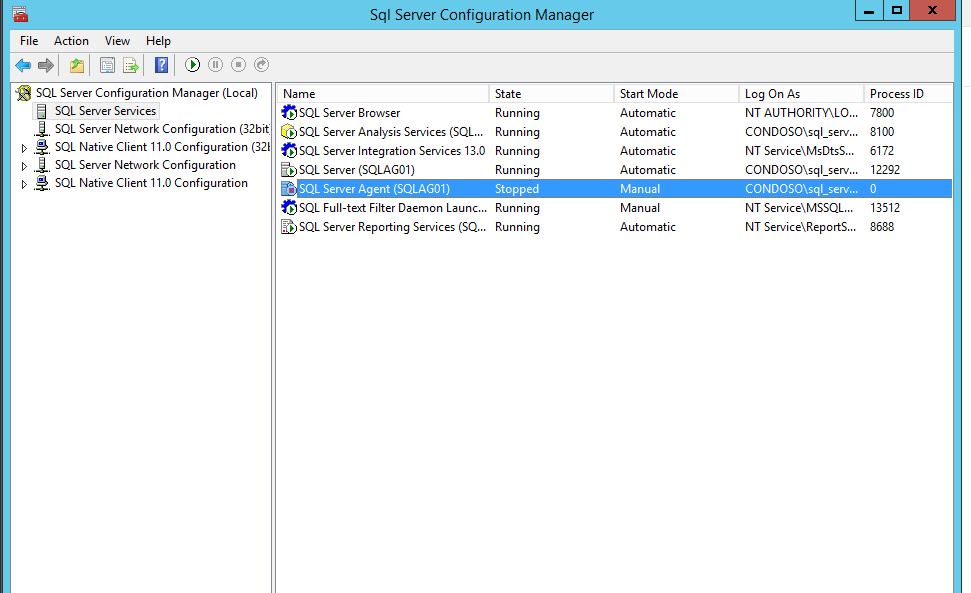
Task: Open the File menu
Action: point(29,41)
